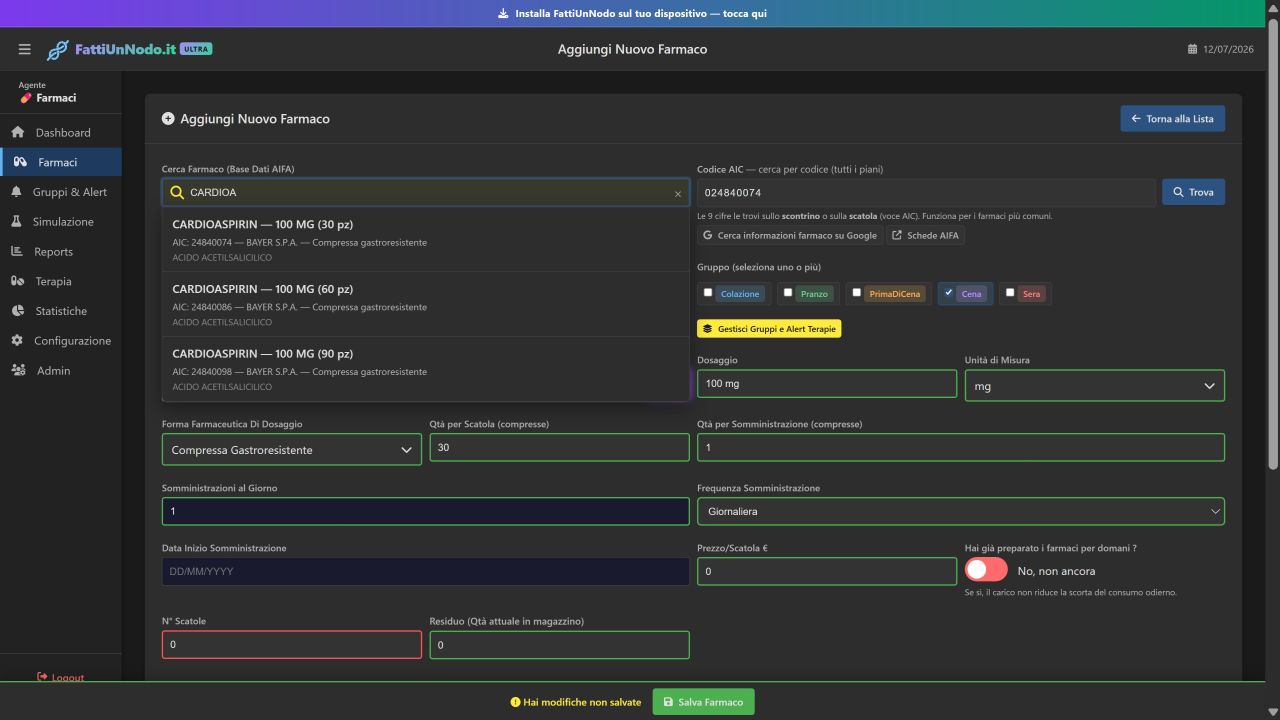Click the magnifier icon in drug search

click(x=177, y=192)
